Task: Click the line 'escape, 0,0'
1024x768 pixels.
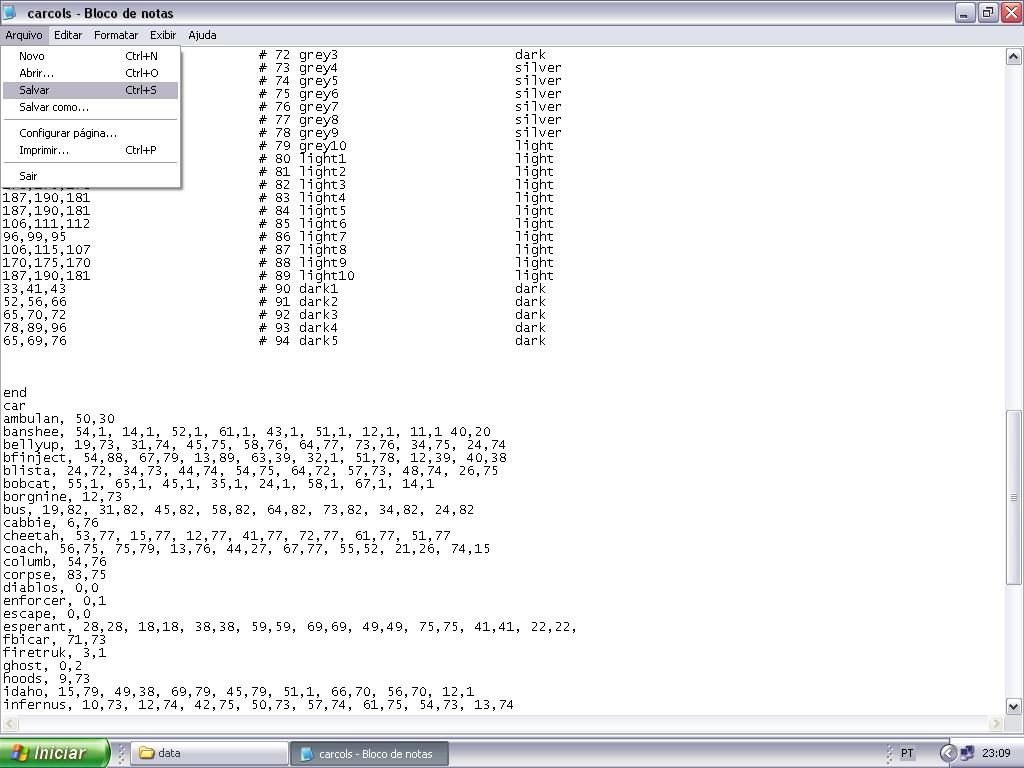Action: [47, 615]
